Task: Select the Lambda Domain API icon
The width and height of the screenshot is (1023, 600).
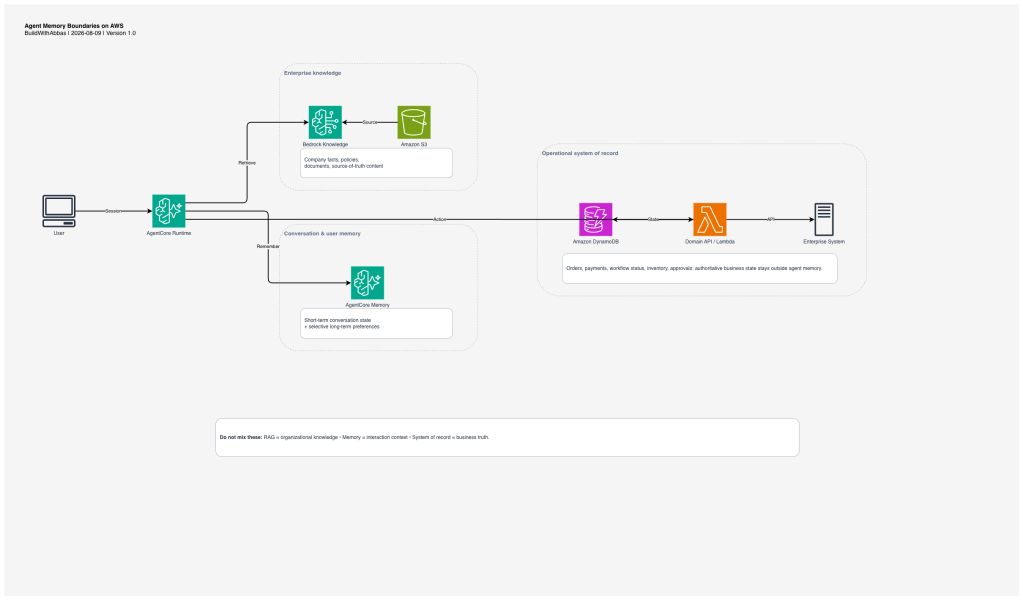Action: coord(710,219)
